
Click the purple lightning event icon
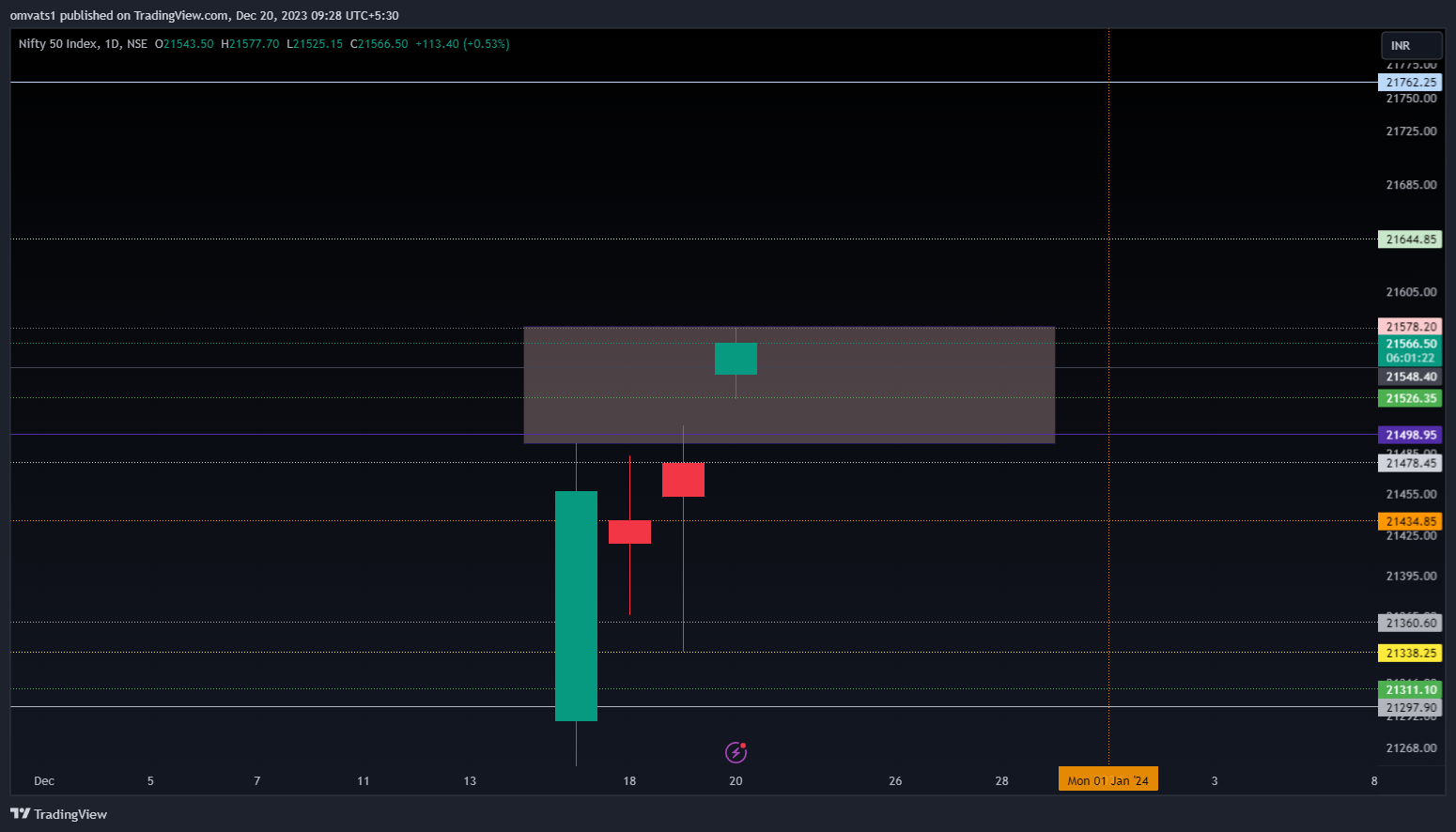click(736, 752)
